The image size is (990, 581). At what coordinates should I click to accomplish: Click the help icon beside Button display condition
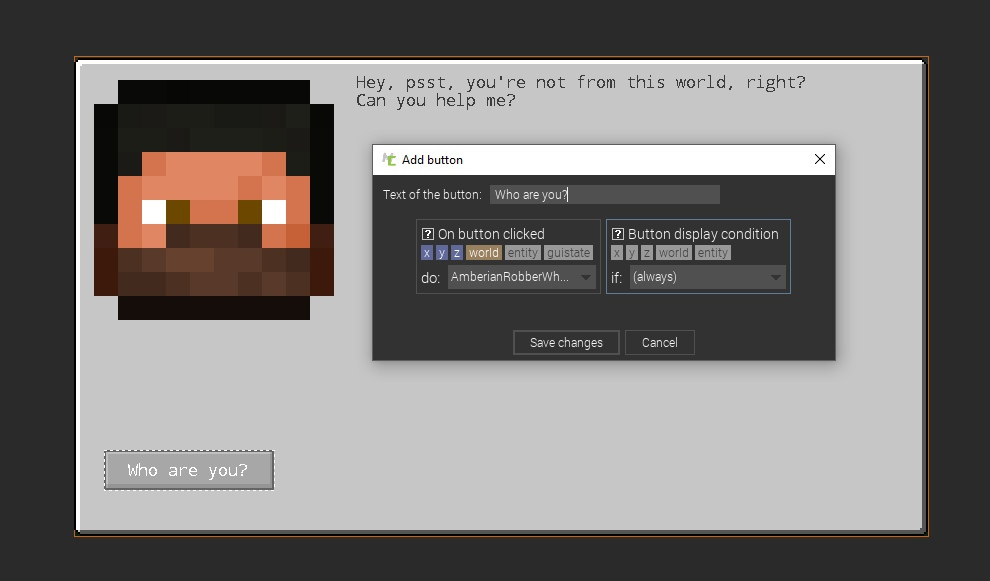click(x=617, y=233)
